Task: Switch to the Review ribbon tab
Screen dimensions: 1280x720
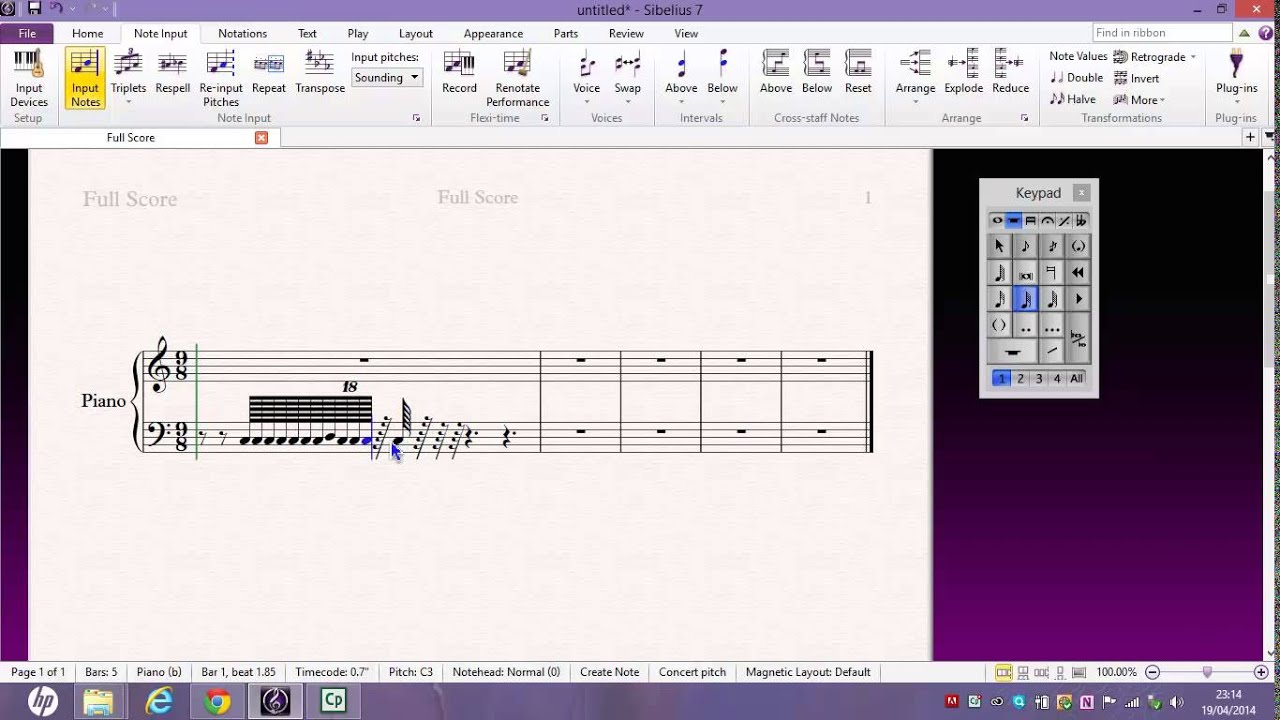Action: click(626, 33)
